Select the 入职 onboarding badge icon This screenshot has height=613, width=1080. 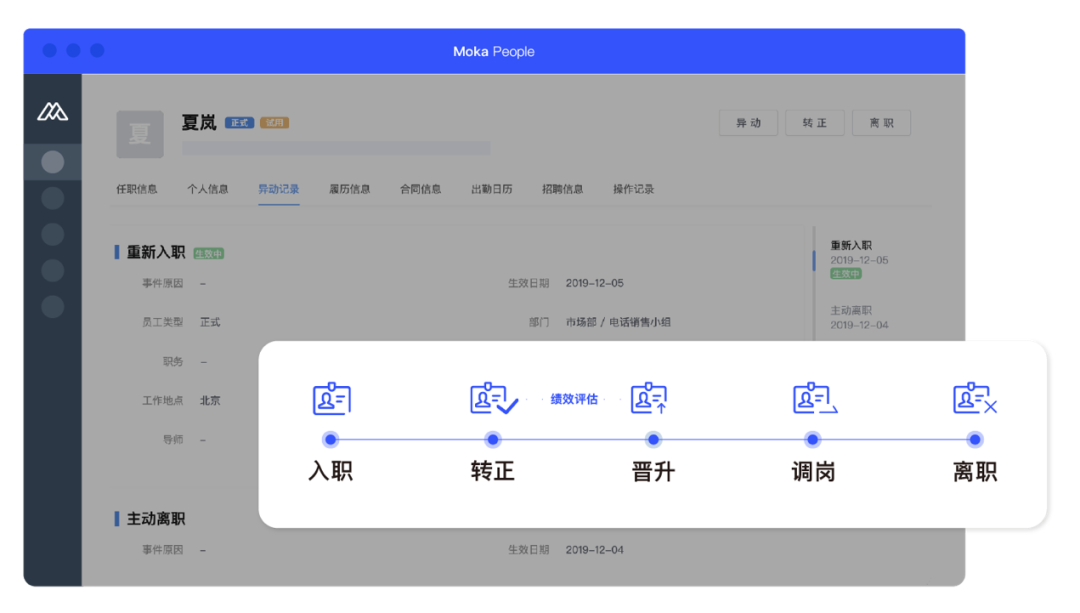click(x=331, y=398)
